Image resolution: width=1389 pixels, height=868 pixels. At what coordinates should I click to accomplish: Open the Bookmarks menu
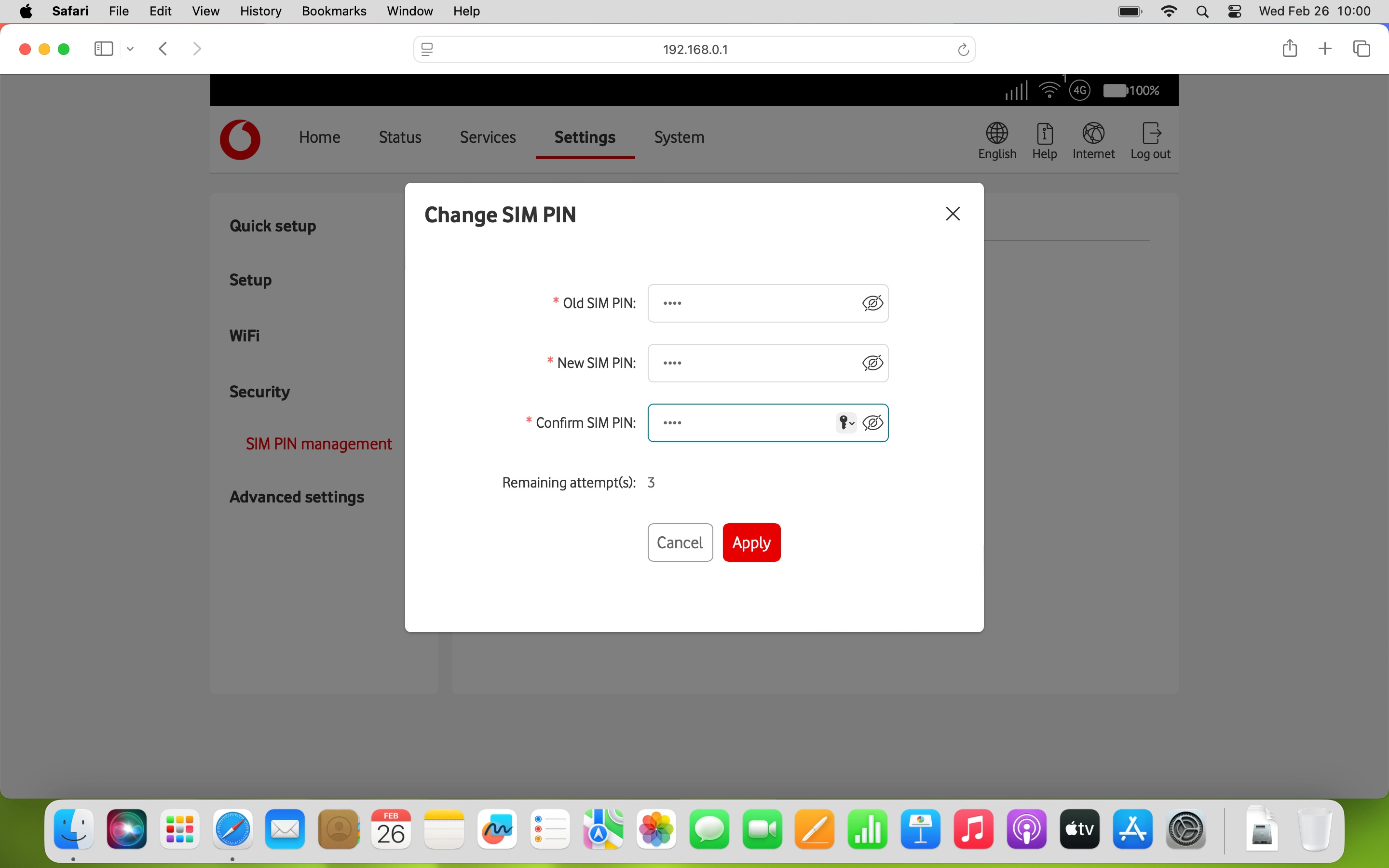click(334, 11)
